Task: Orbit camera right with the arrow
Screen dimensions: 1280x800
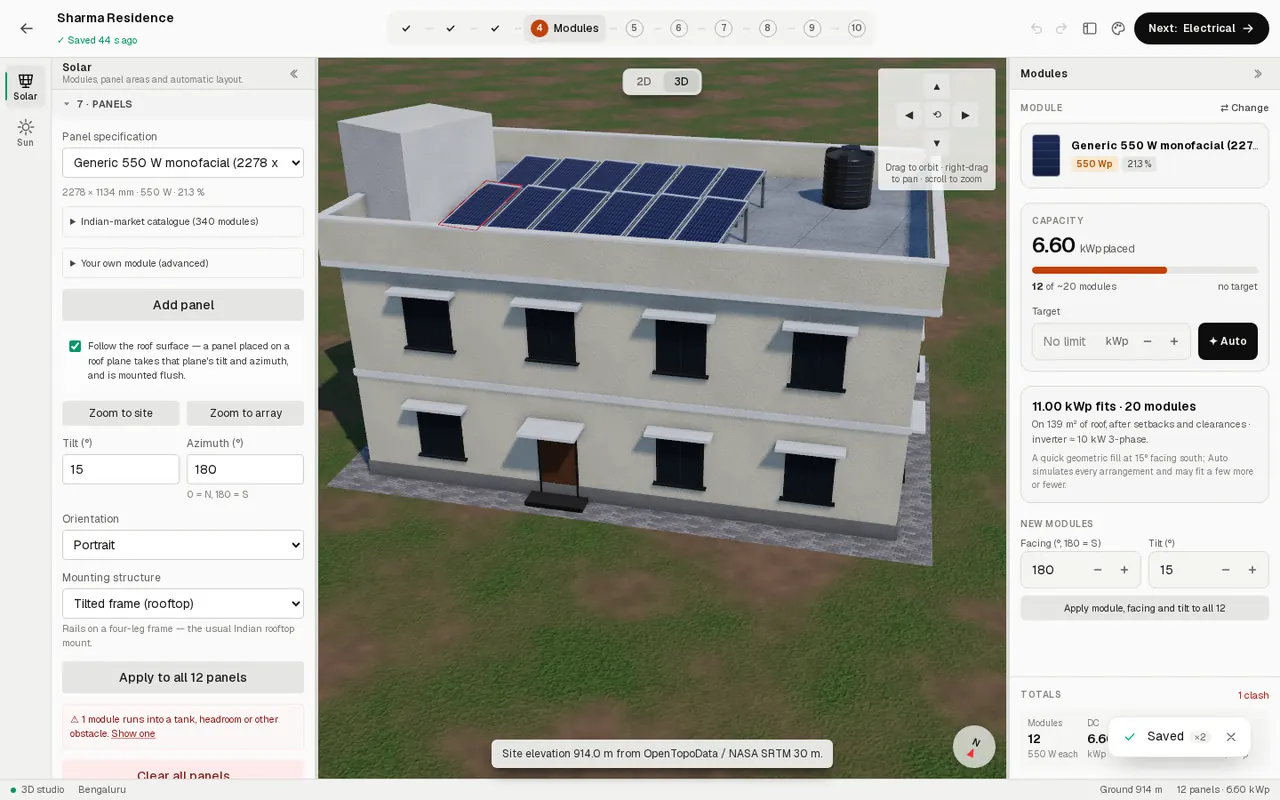Action: pos(965,115)
